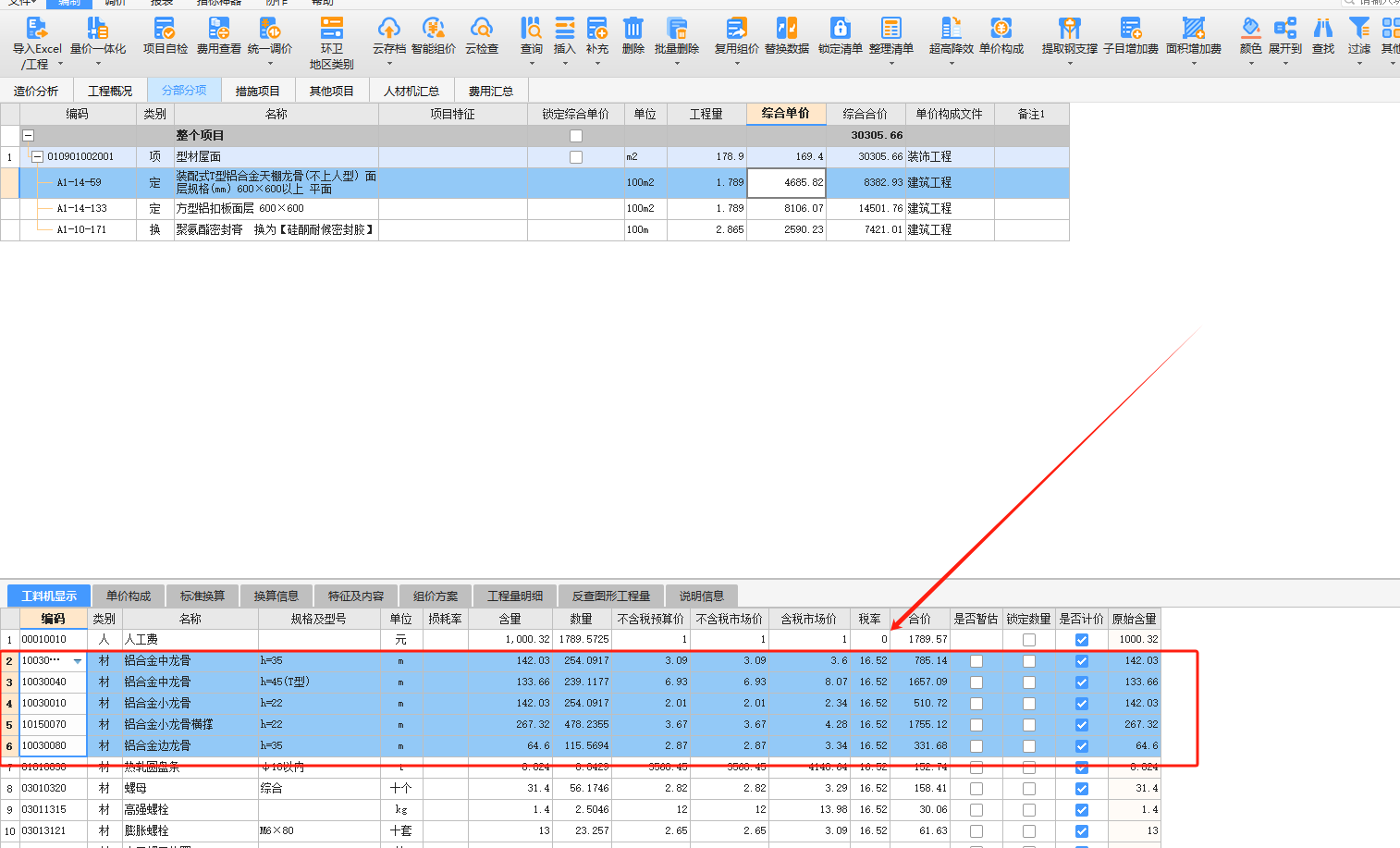Switch to the 工程概况 tab
The width and height of the screenshot is (1400, 848).
pyautogui.click(x=110, y=91)
